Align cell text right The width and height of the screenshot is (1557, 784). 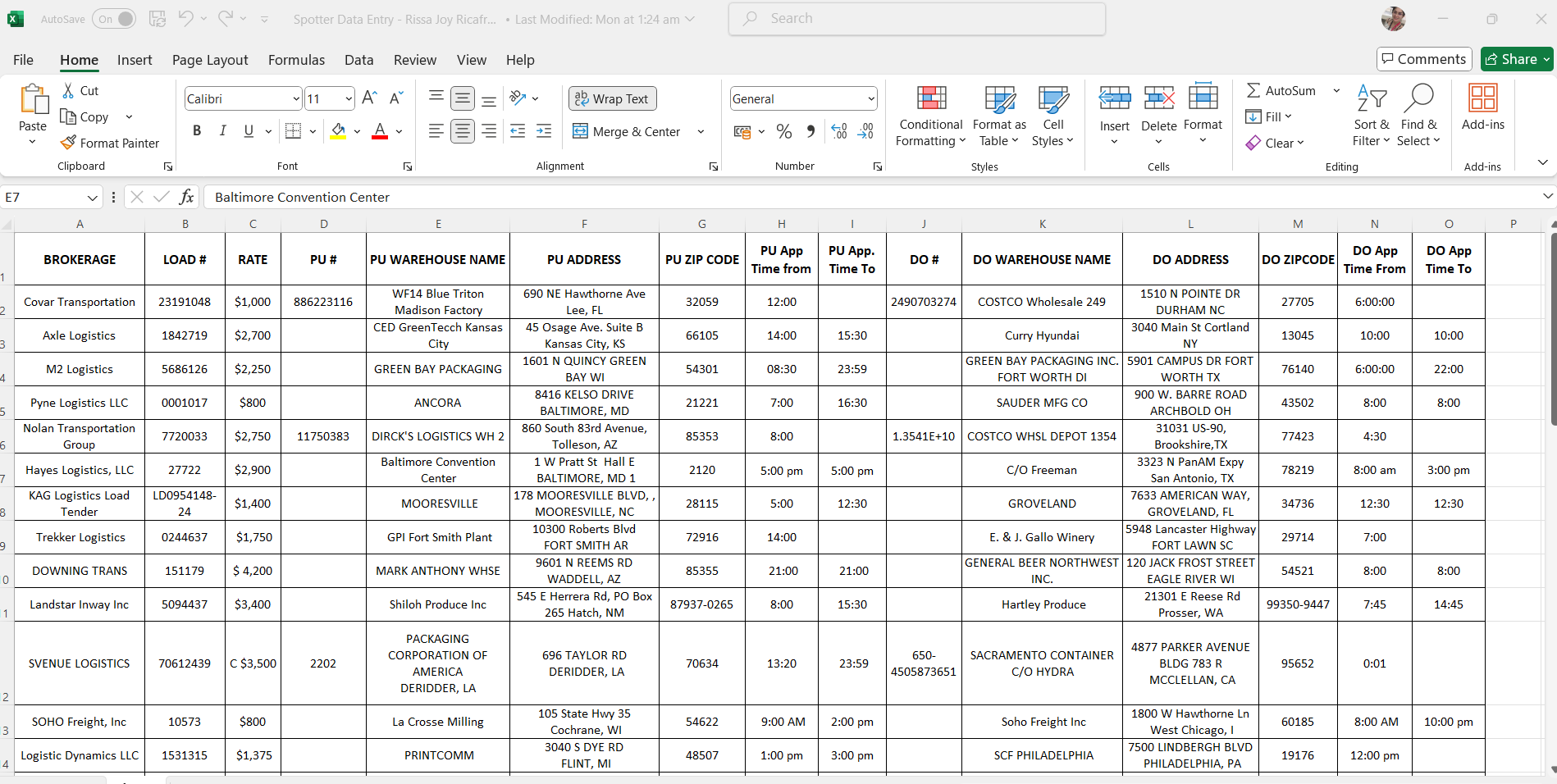pos(489,131)
